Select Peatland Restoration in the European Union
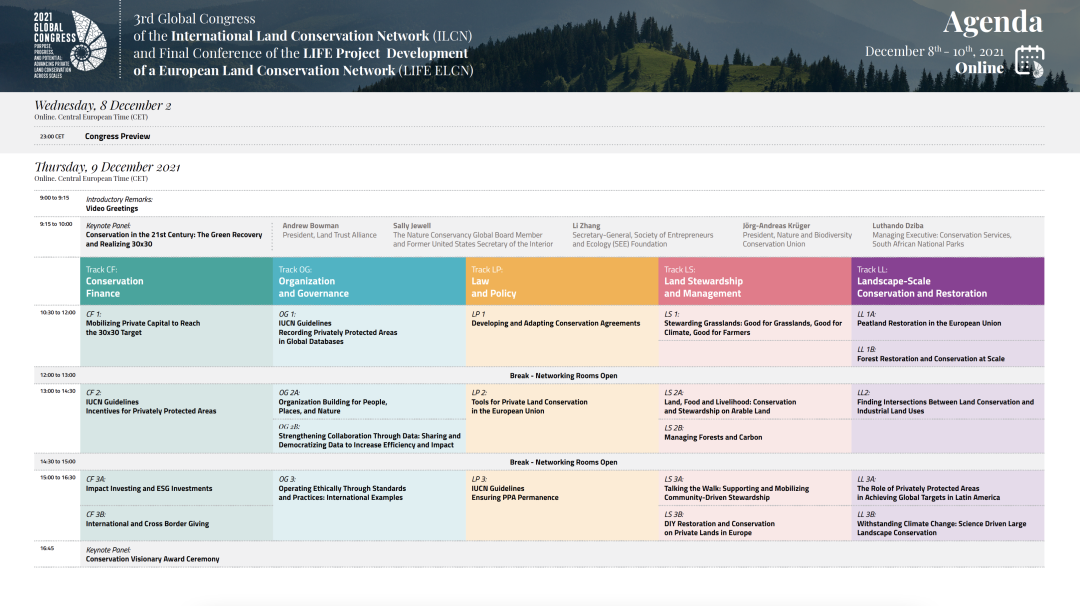The width and height of the screenshot is (1080, 606). click(929, 324)
